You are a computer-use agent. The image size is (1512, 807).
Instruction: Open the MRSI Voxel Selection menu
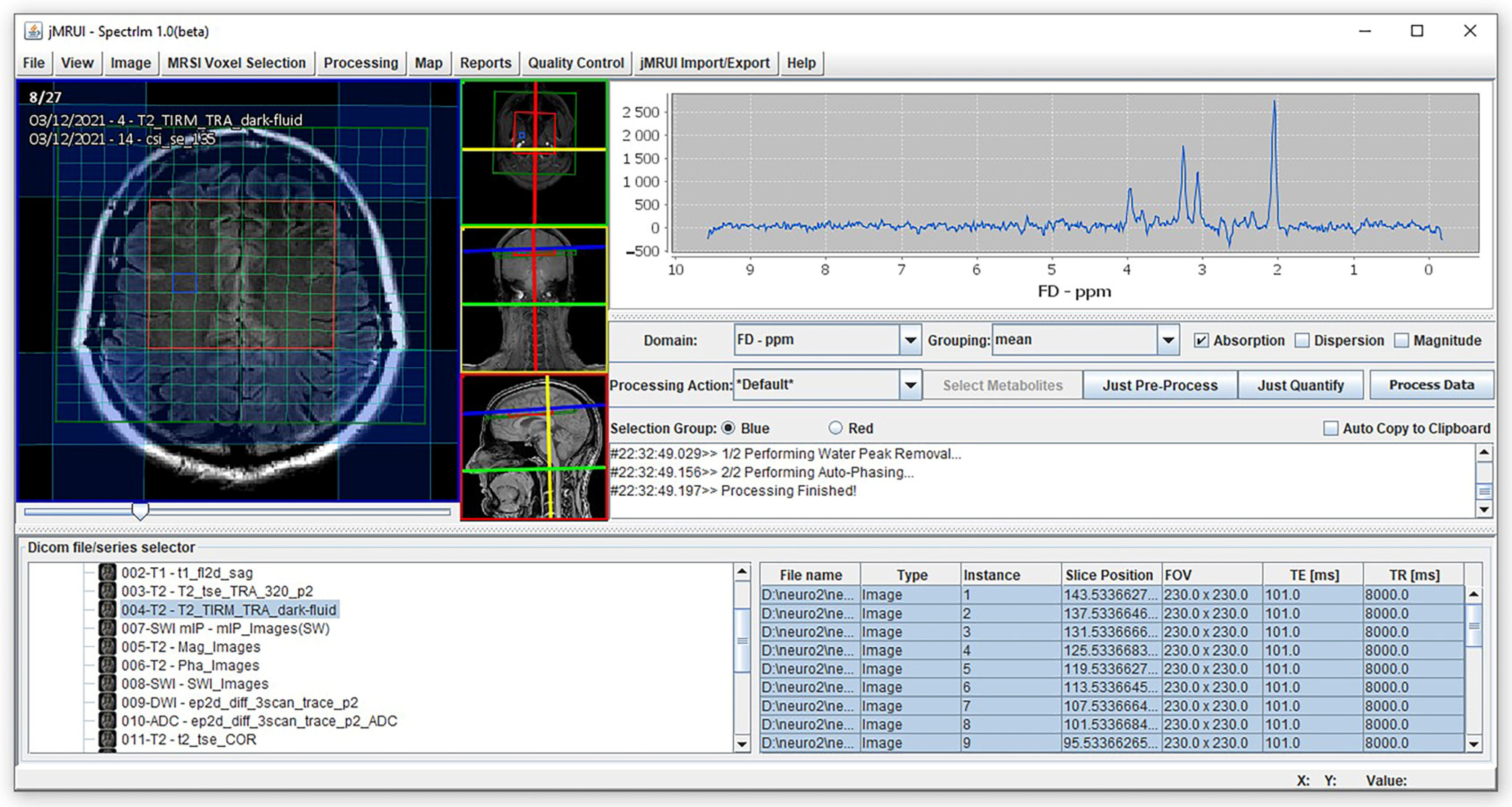(x=236, y=63)
